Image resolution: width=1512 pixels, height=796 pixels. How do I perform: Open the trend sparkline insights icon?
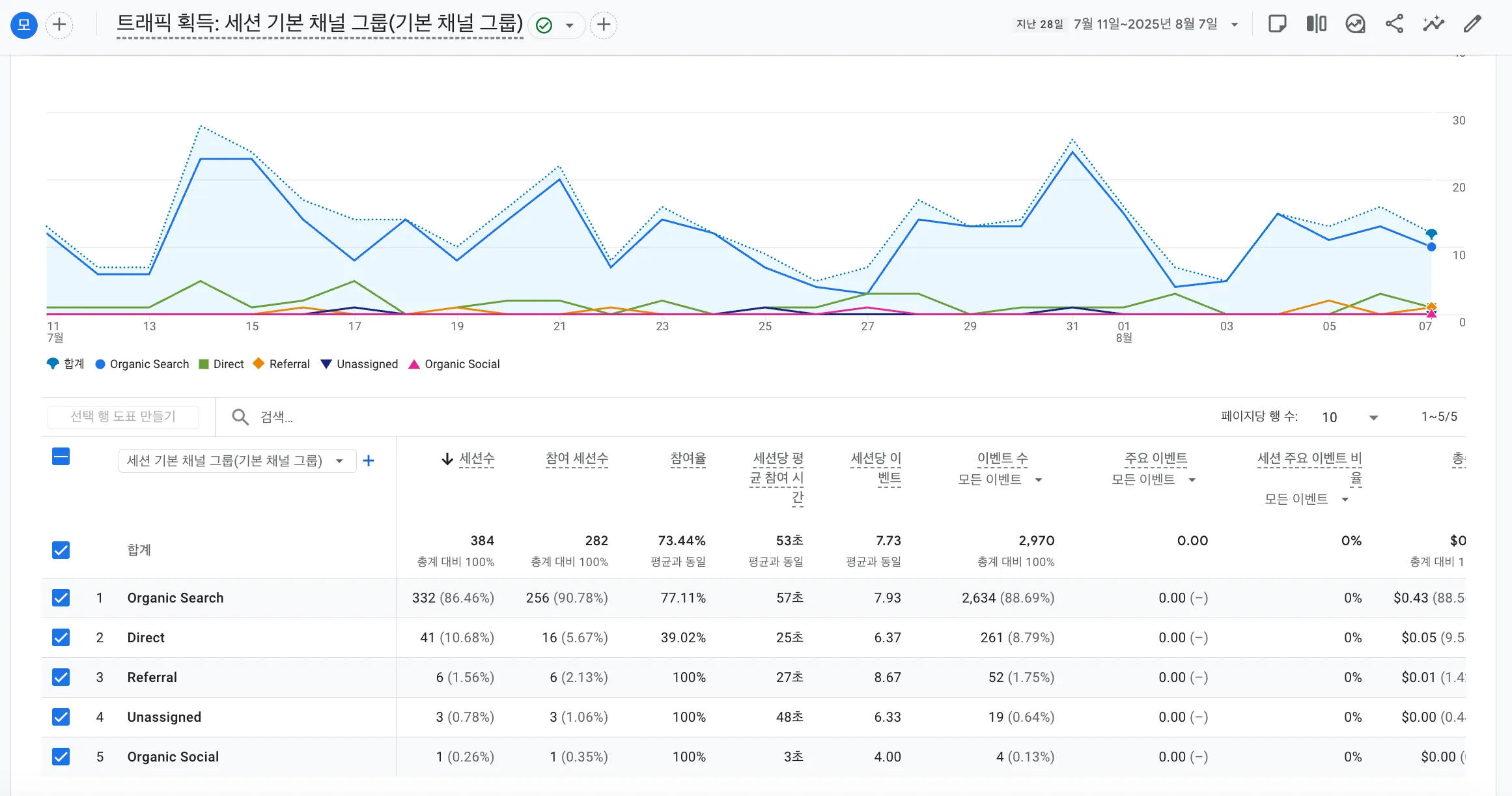pyautogui.click(x=1433, y=24)
